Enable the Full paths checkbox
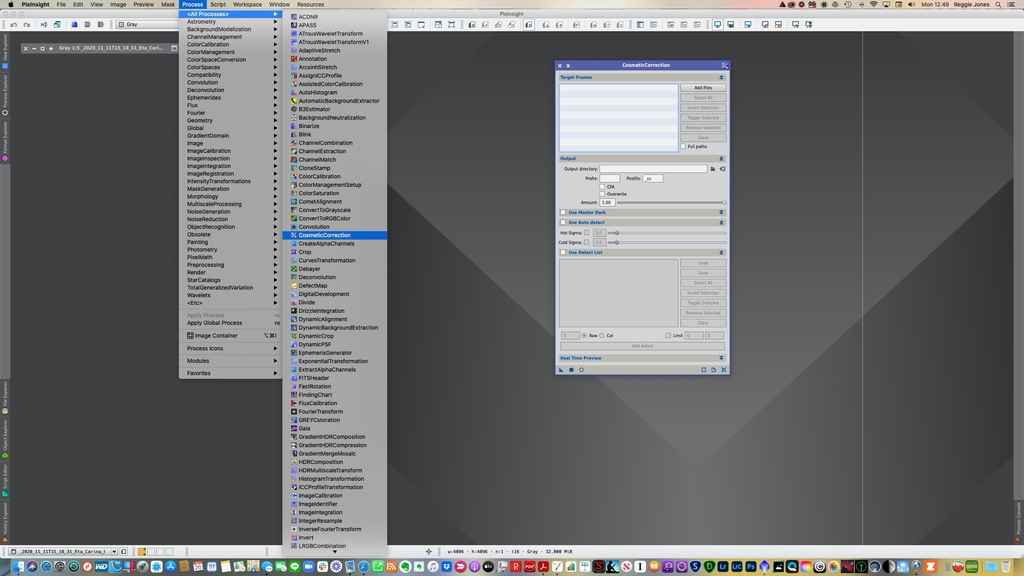Image resolution: width=1024 pixels, height=576 pixels. [683, 146]
